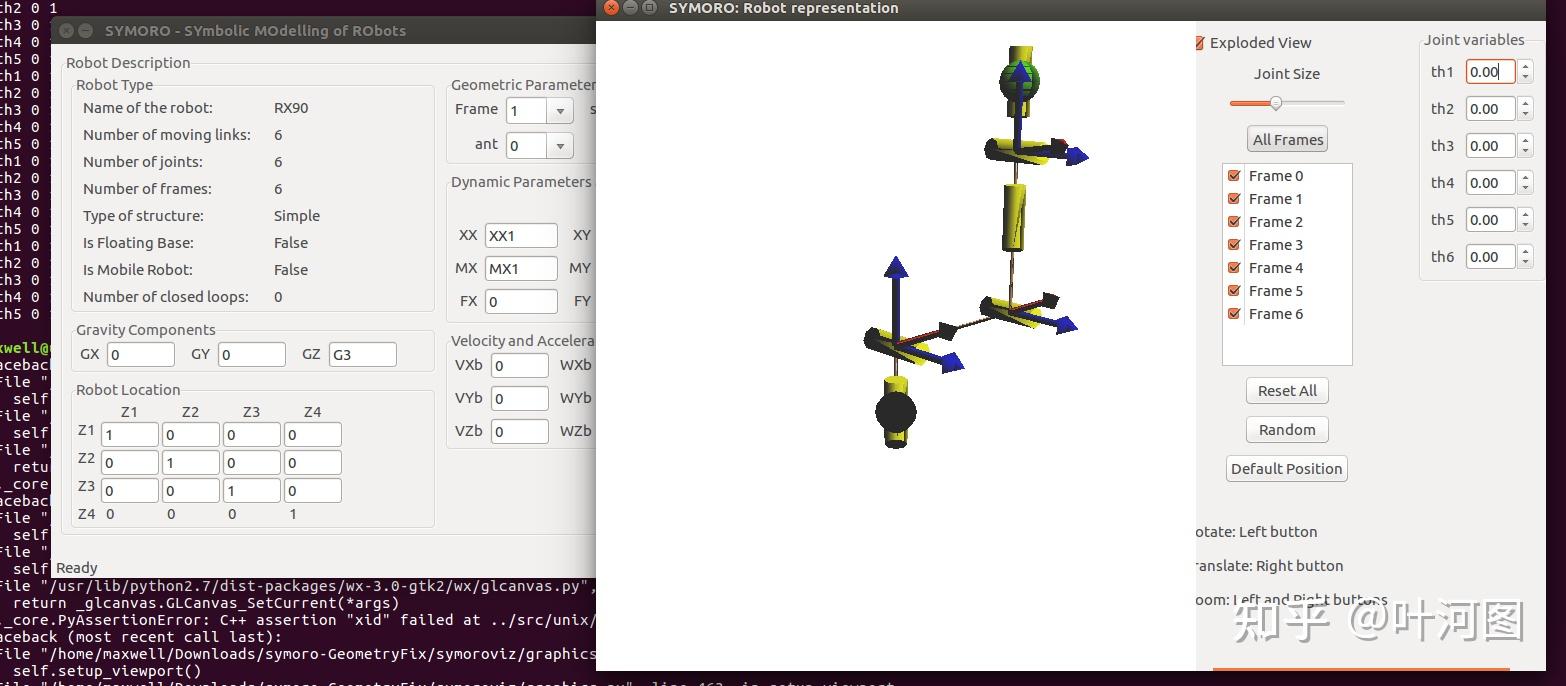1566x686 pixels.
Task: Toggle visibility of Frame 6
Action: pos(1233,313)
